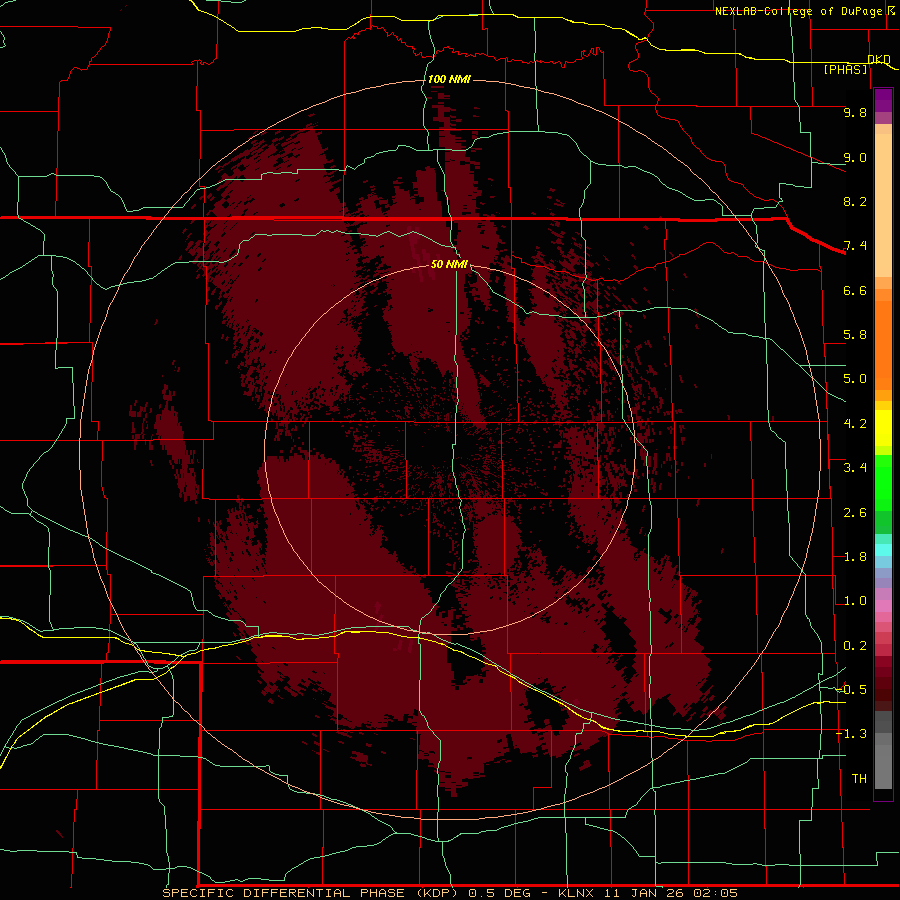Click the pink swatch near 1.0 on colorbar

click(x=883, y=606)
